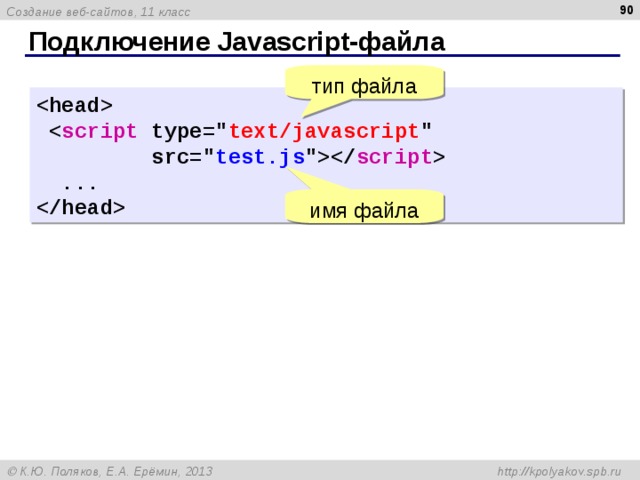Click the ellipsis "..." line in the code
Viewport: 640px width, 480px height.
coord(80,187)
